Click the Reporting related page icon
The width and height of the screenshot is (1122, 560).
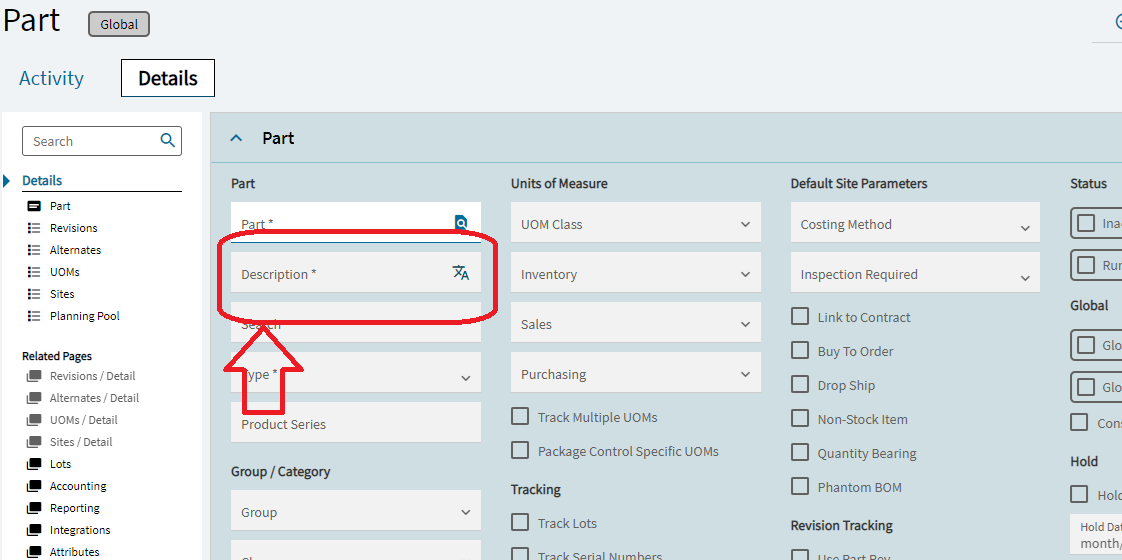34,508
